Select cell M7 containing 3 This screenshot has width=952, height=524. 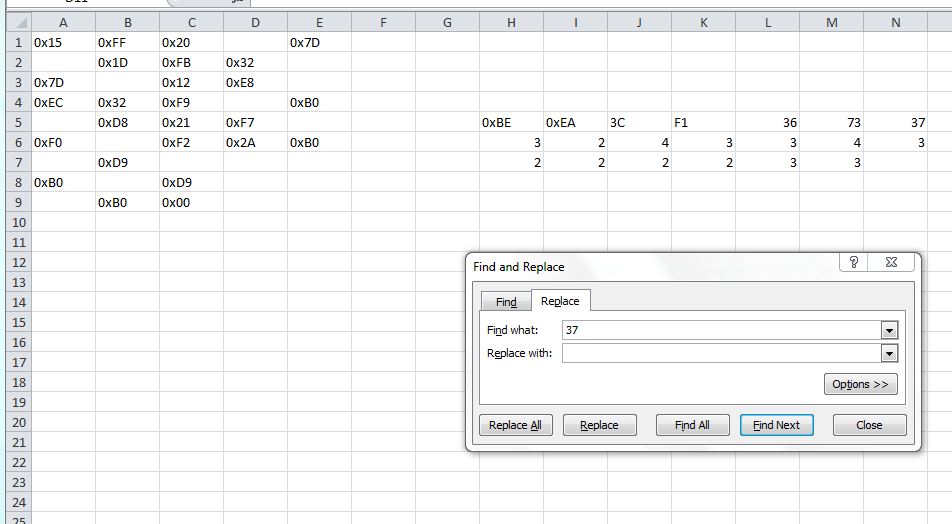click(832, 163)
